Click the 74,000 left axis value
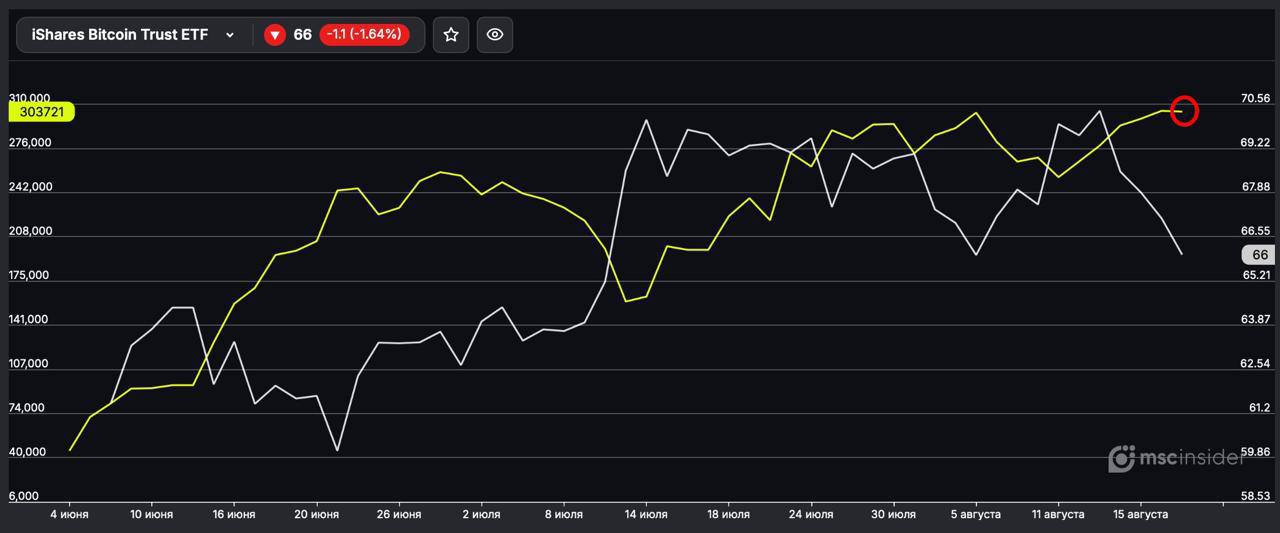This screenshot has height=533, width=1280. pos(28,407)
